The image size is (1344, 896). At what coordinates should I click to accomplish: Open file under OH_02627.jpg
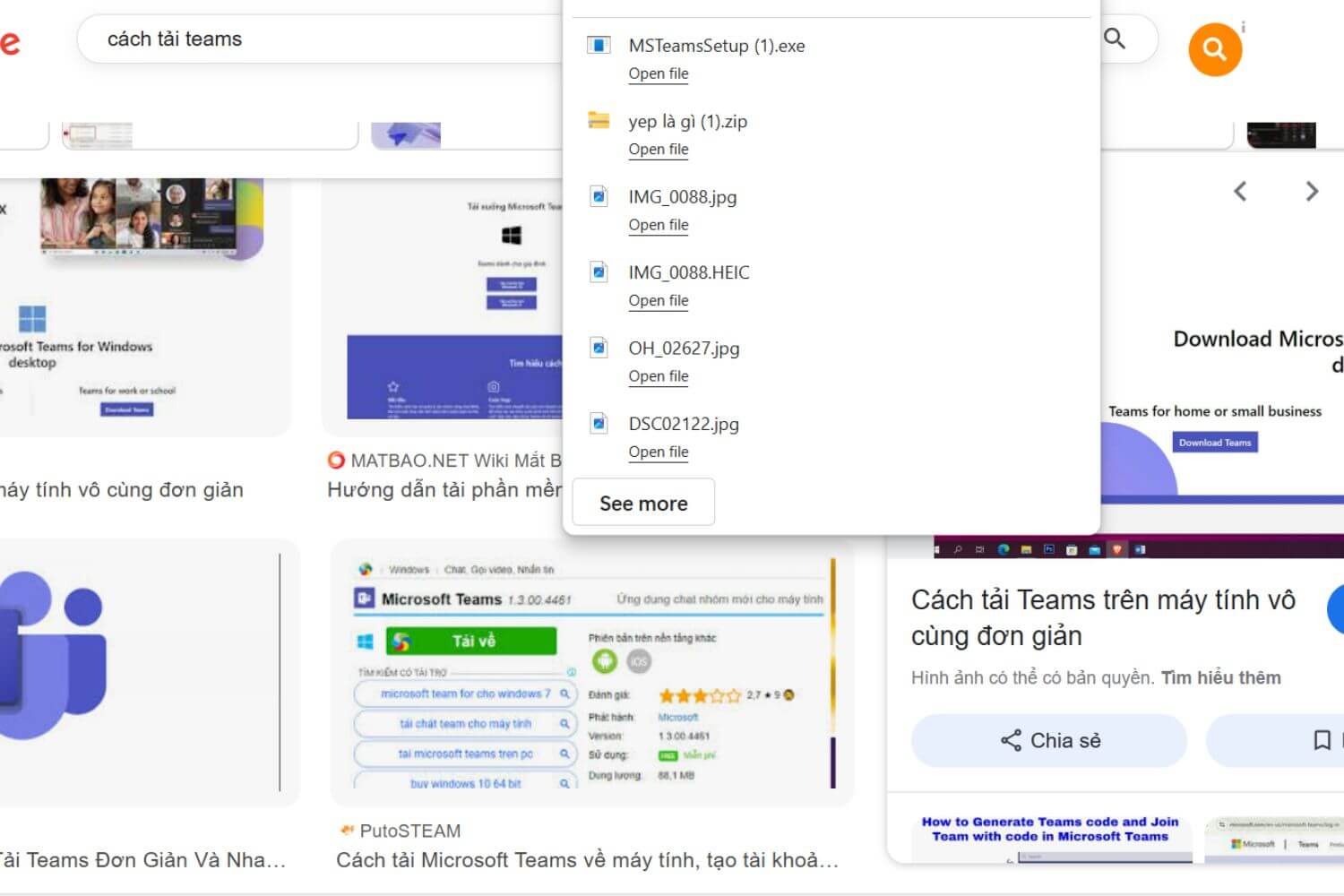659,376
